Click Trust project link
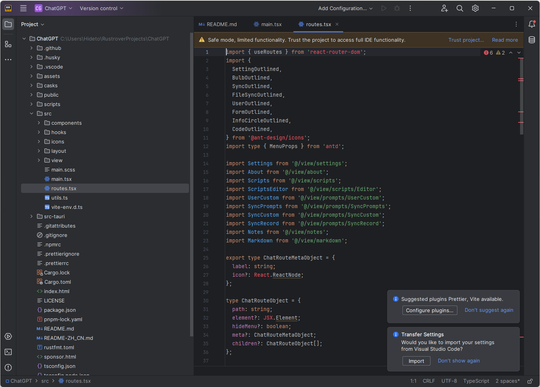Viewport: 540px width, 387px height. [x=466, y=40]
